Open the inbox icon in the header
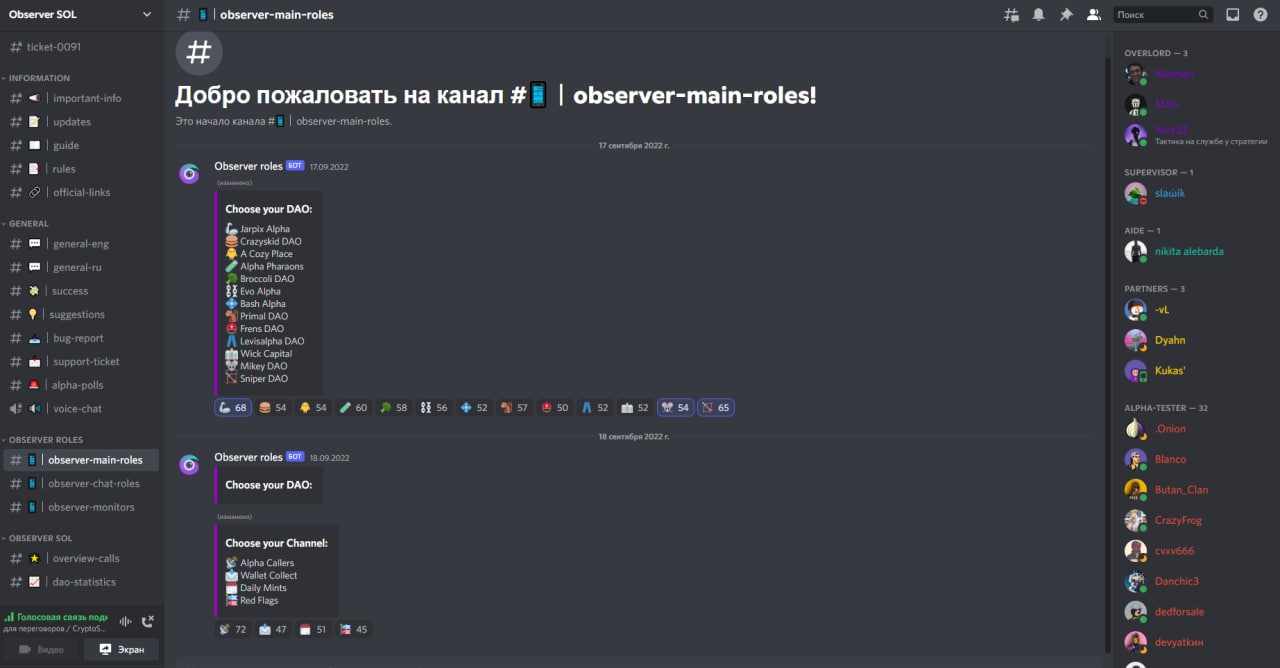This screenshot has width=1280, height=668. point(1233,15)
